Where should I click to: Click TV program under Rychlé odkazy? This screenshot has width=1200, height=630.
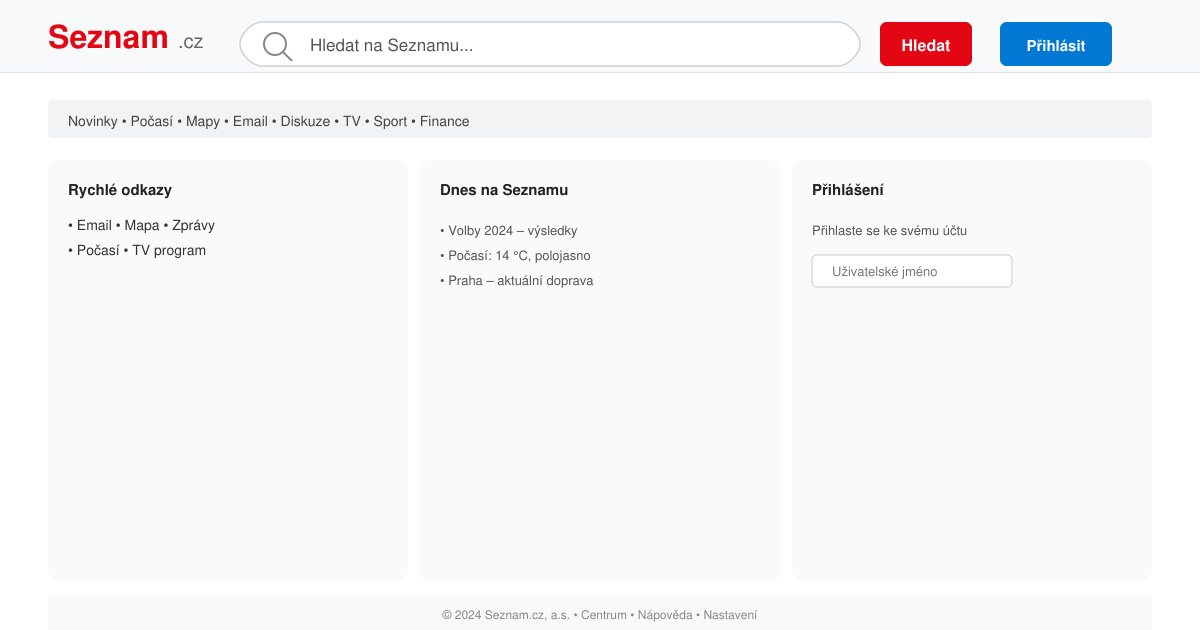pyautogui.click(x=169, y=250)
